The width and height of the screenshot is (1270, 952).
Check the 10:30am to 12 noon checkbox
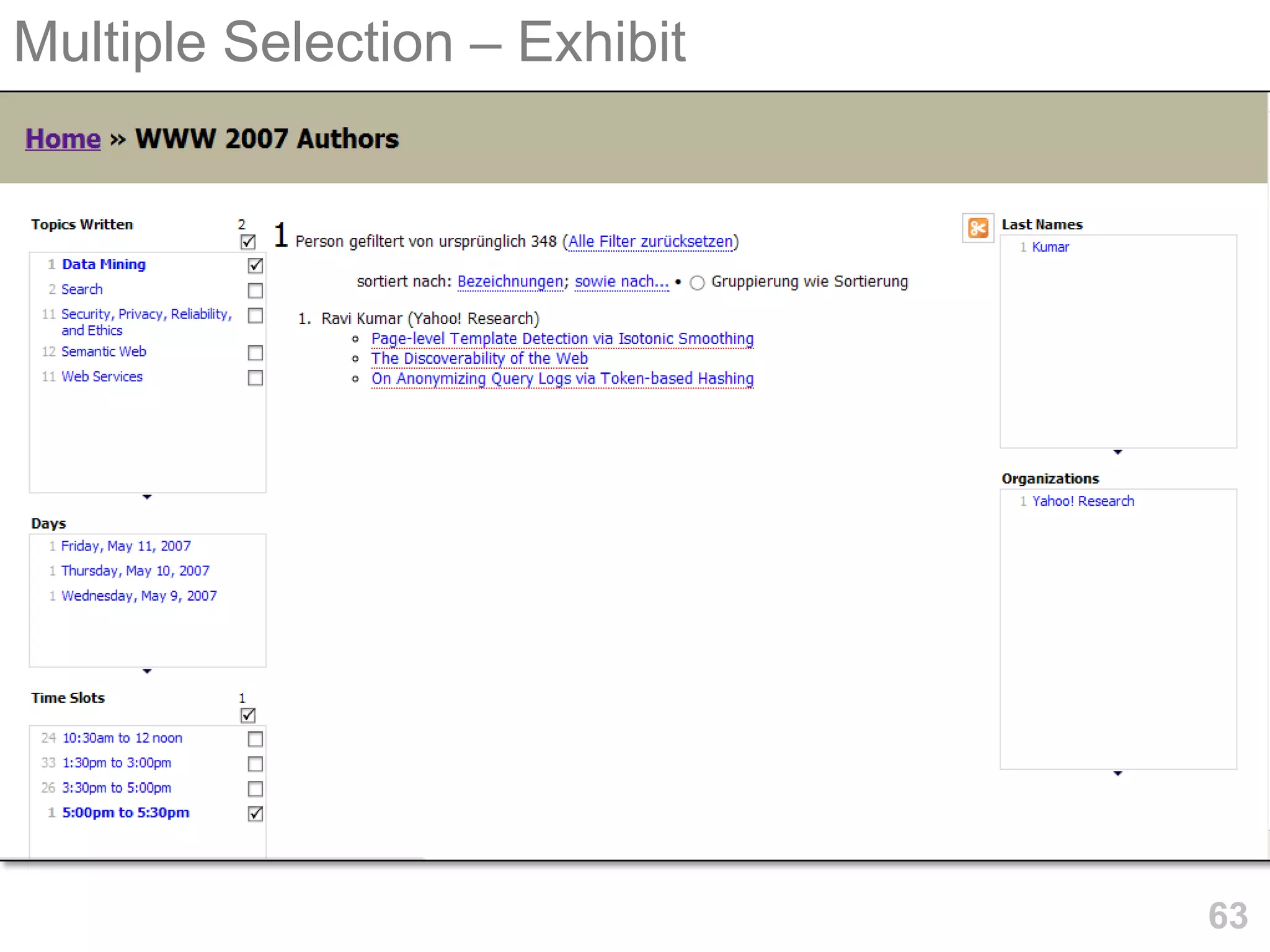tap(255, 739)
